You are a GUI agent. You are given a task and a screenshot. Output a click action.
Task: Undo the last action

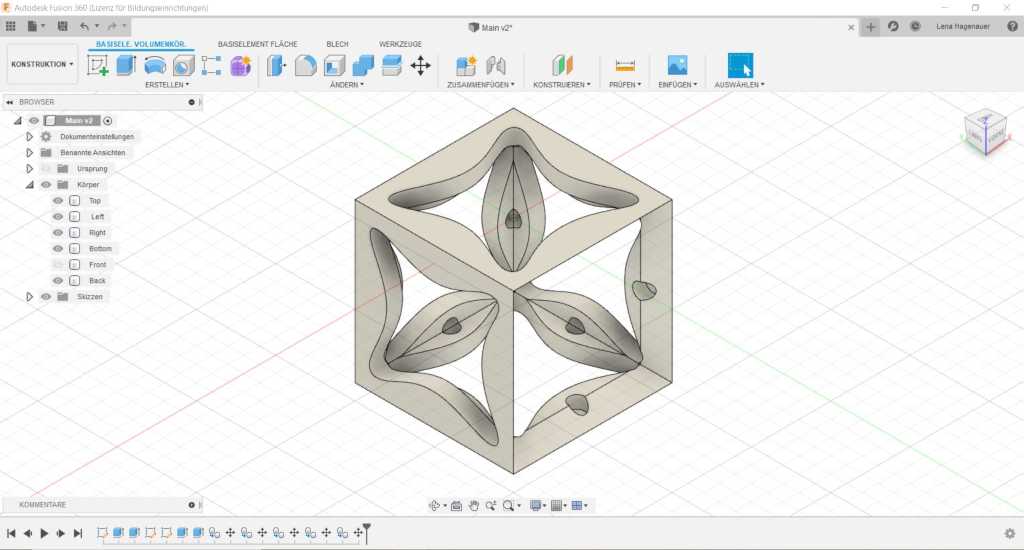[84, 26]
